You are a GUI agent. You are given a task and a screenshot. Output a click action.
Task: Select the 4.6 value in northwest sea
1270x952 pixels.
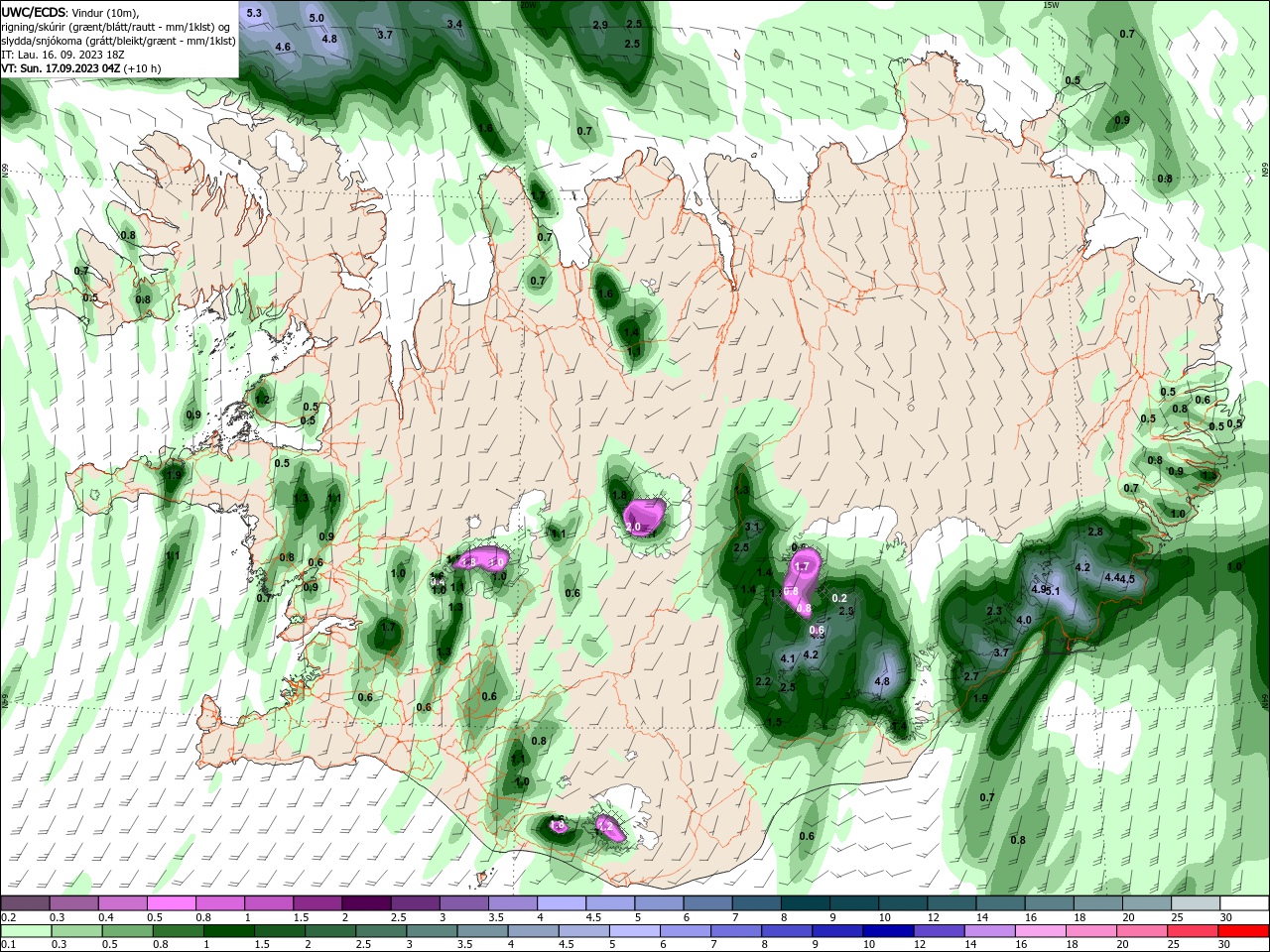pos(283,47)
